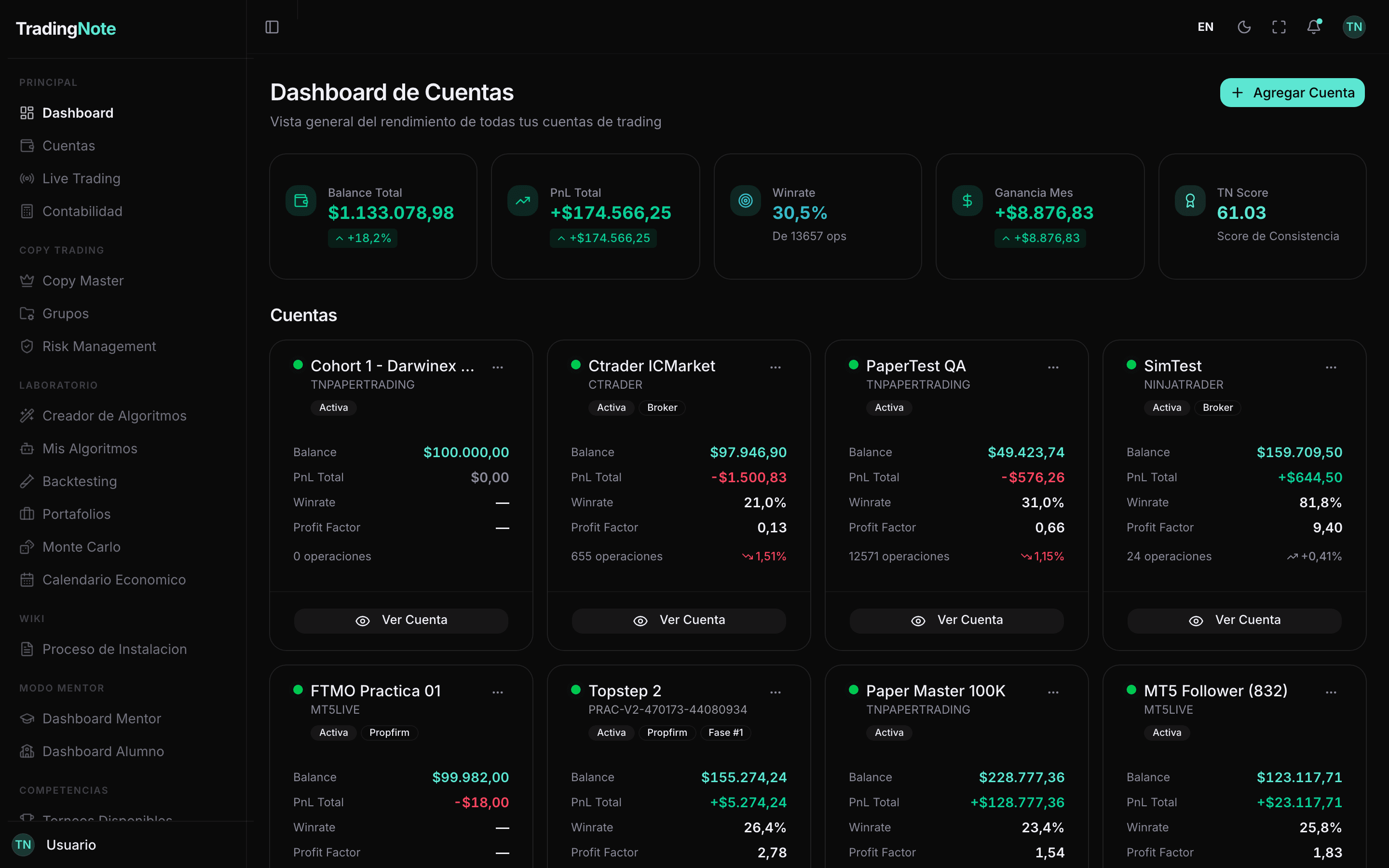Image resolution: width=1389 pixels, height=868 pixels.
Task: Click the Ctrader ICMarket account title
Action: (652, 366)
